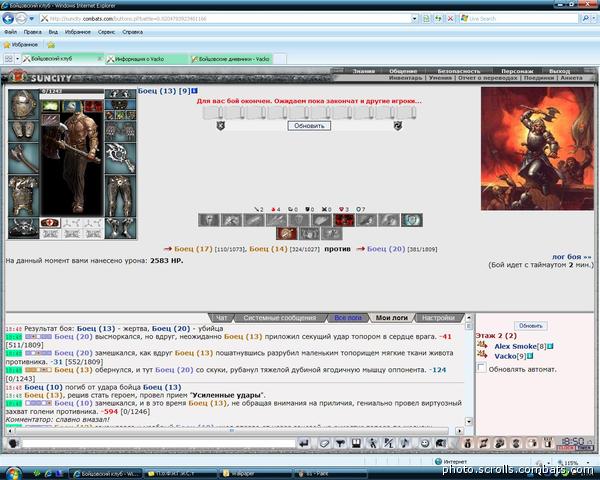Viewport: 600px width, 480px height.
Task: Click the helmet equipment slot
Action: pyautogui.click(x=24, y=105)
